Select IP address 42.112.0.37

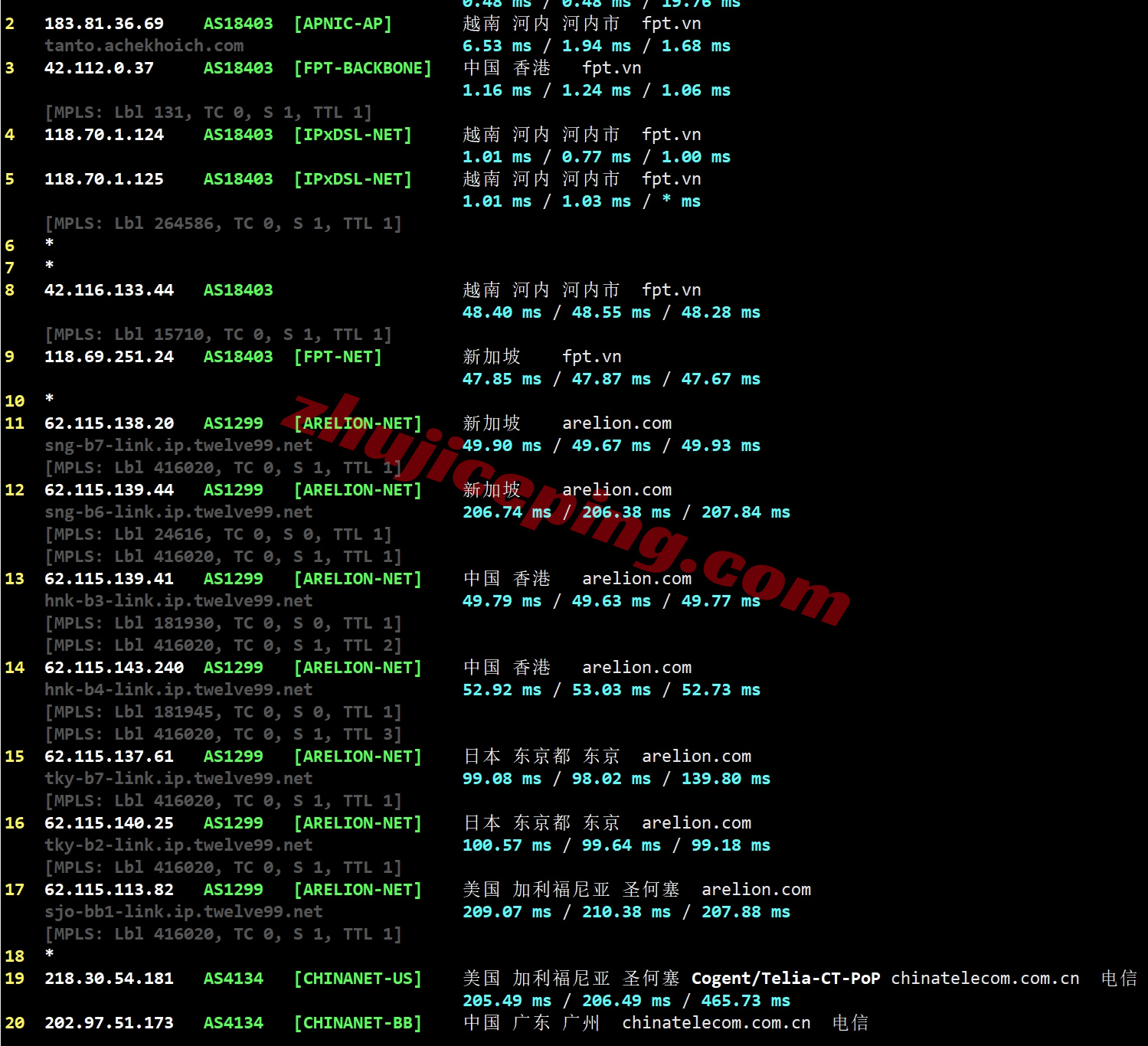[x=99, y=68]
